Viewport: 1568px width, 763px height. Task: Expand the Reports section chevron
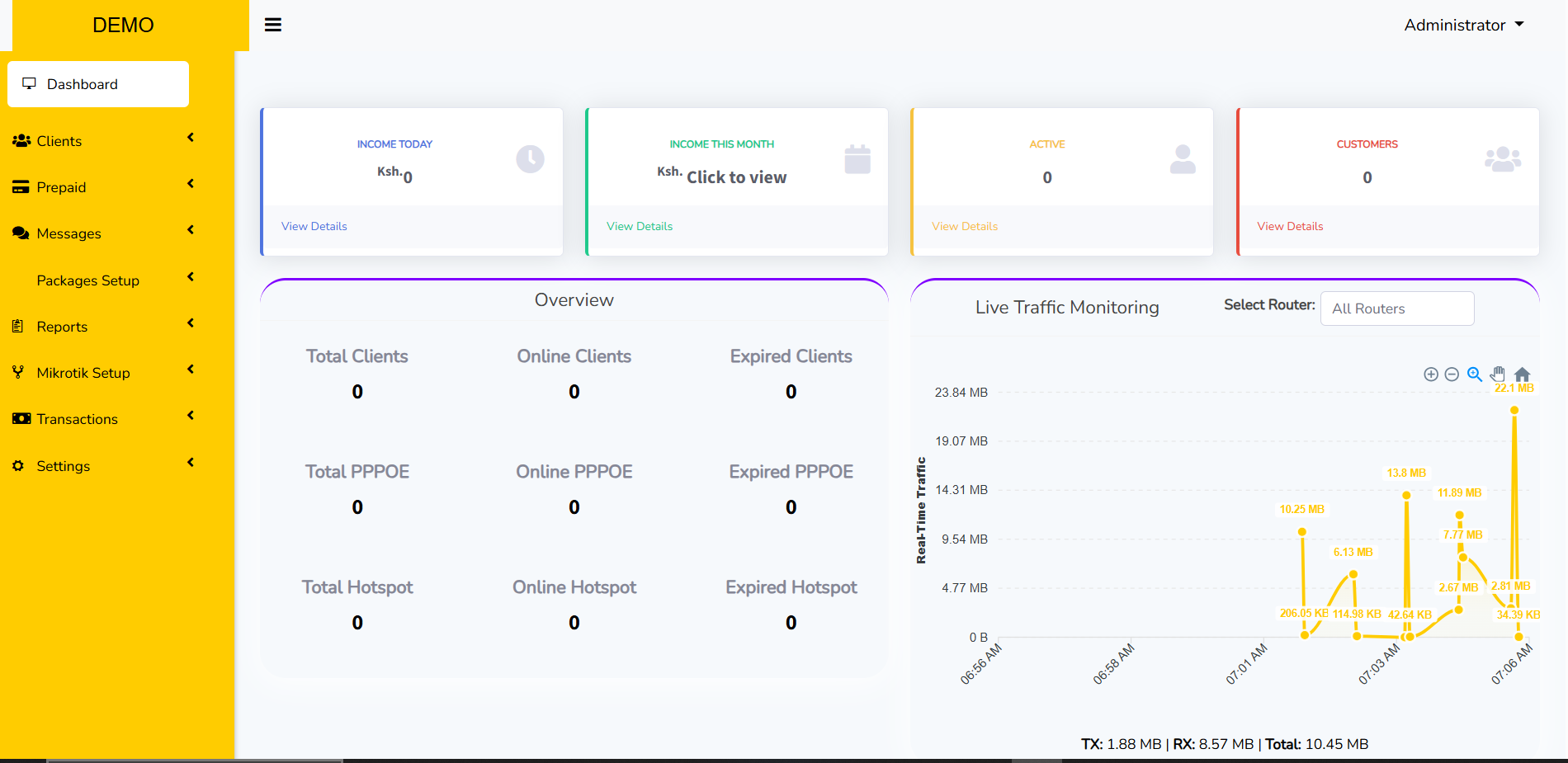coord(191,323)
